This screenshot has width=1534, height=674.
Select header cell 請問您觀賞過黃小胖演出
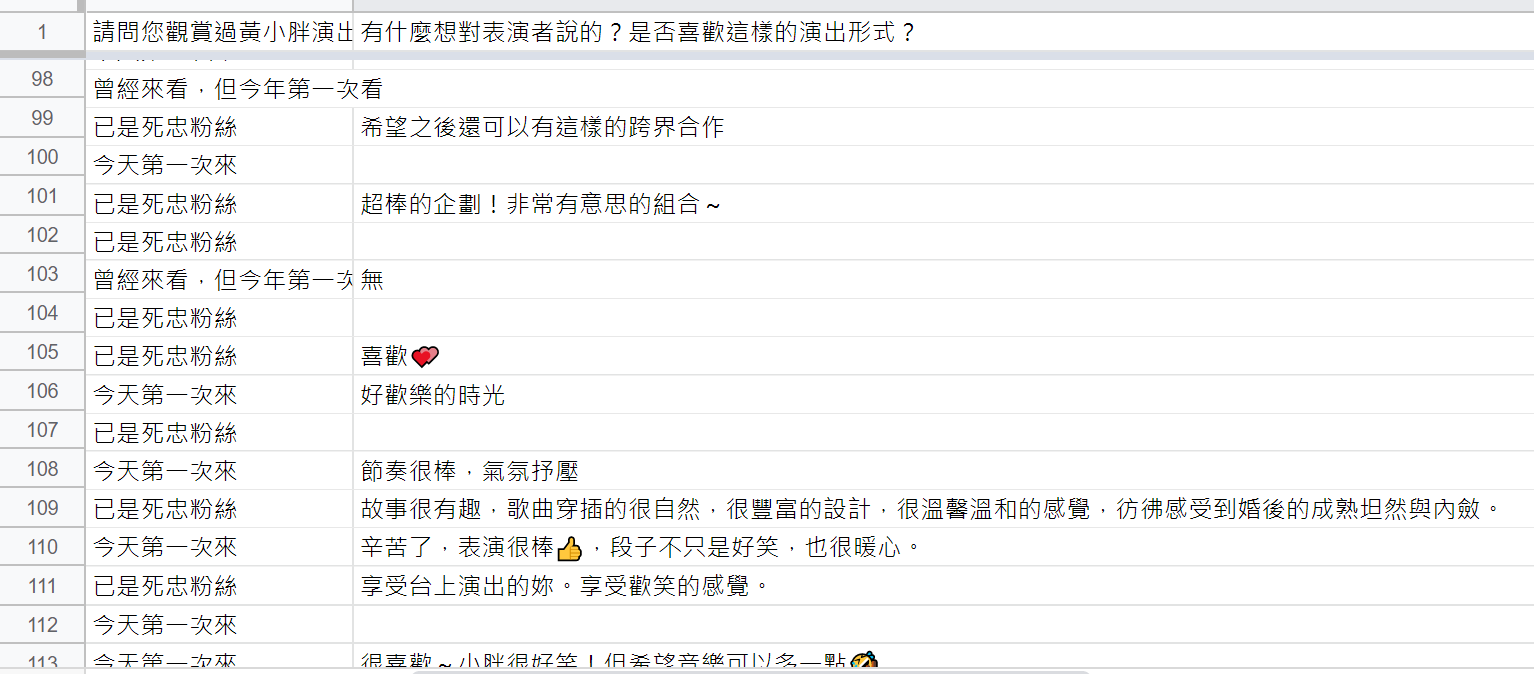pyautogui.click(x=219, y=32)
